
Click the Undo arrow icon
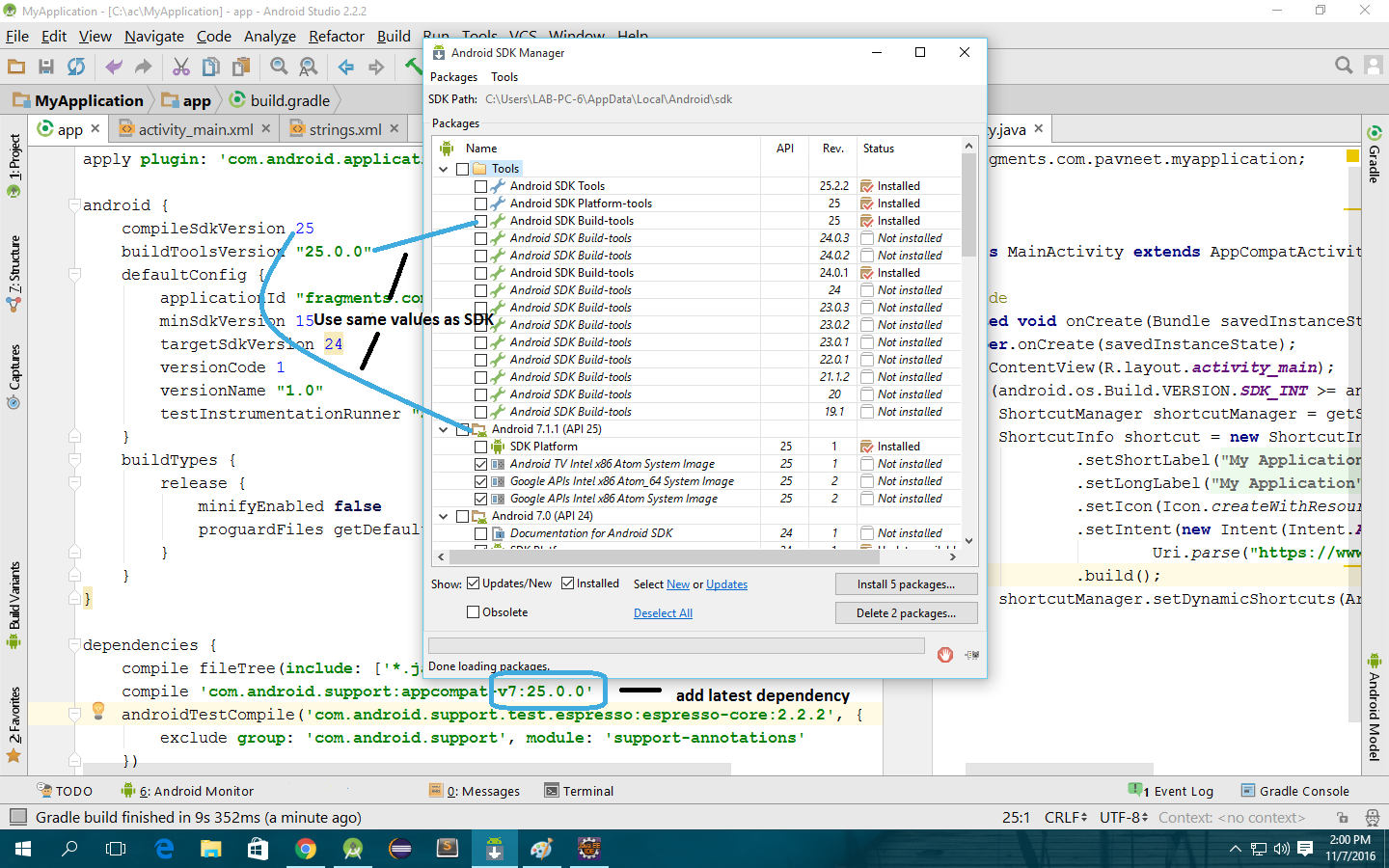point(114,67)
